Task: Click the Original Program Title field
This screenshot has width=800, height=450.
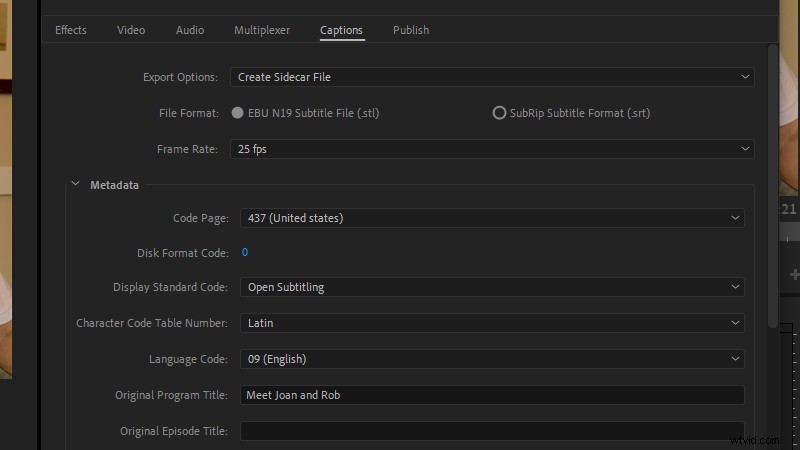Action: pos(492,395)
